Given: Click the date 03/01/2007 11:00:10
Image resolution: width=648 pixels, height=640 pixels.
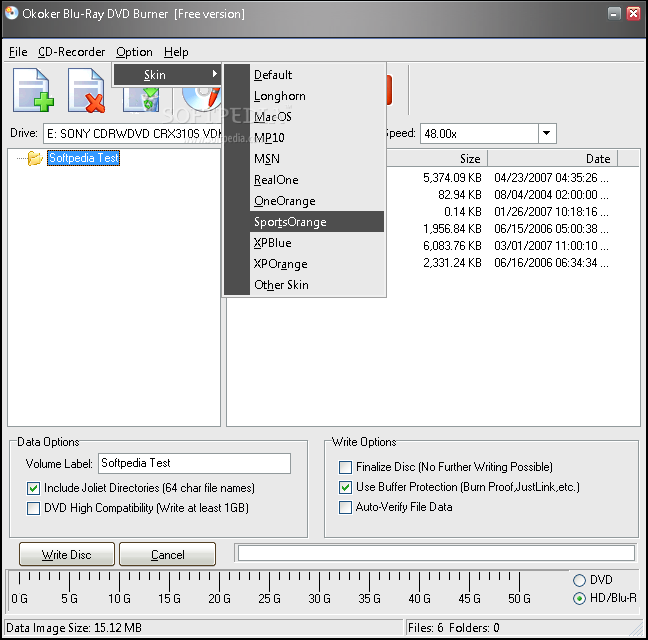Looking at the screenshot, I should point(551,246).
